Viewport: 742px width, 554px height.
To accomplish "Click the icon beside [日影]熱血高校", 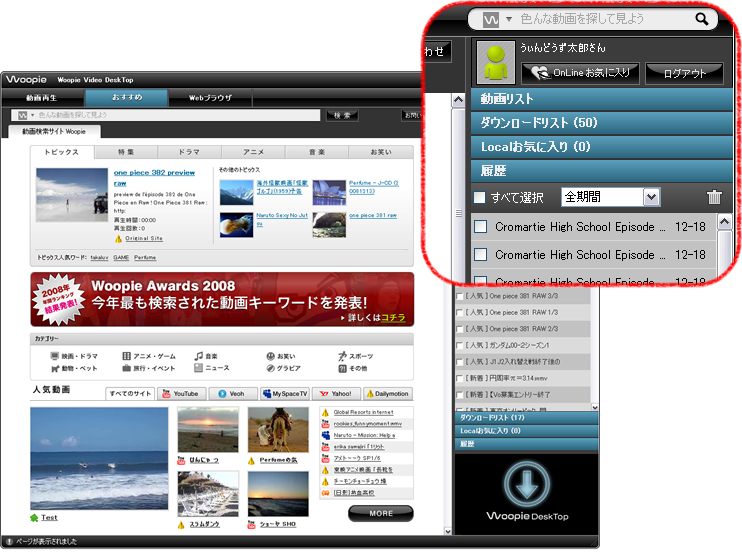I will point(326,492).
